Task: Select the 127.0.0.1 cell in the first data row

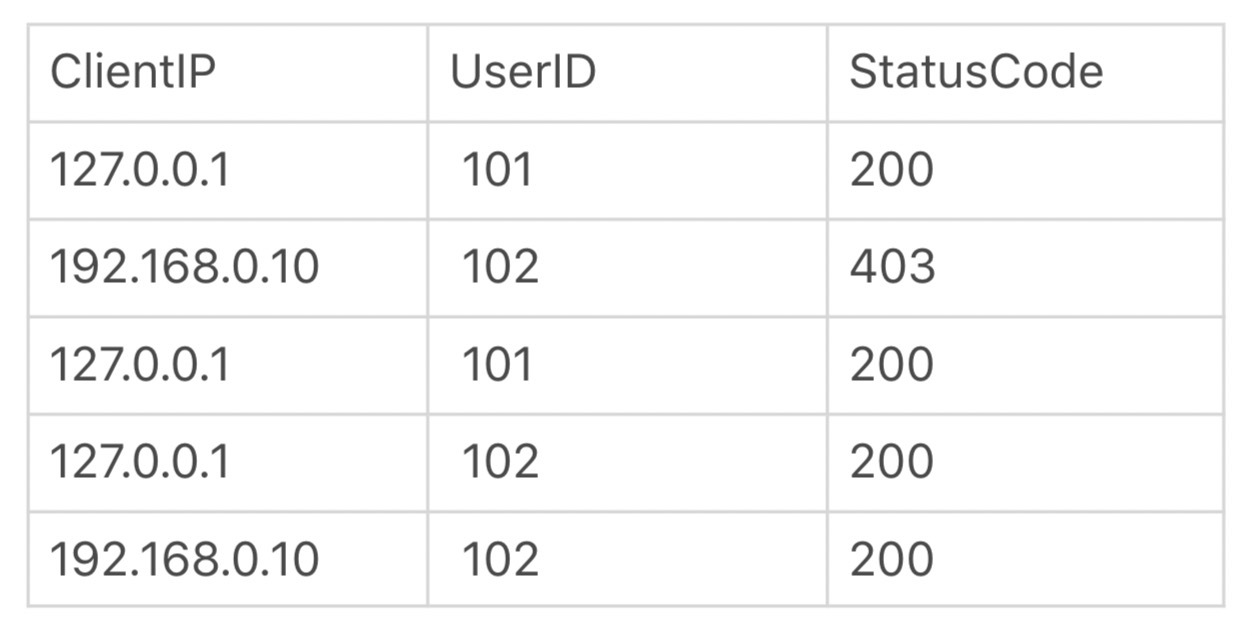Action: (139, 171)
